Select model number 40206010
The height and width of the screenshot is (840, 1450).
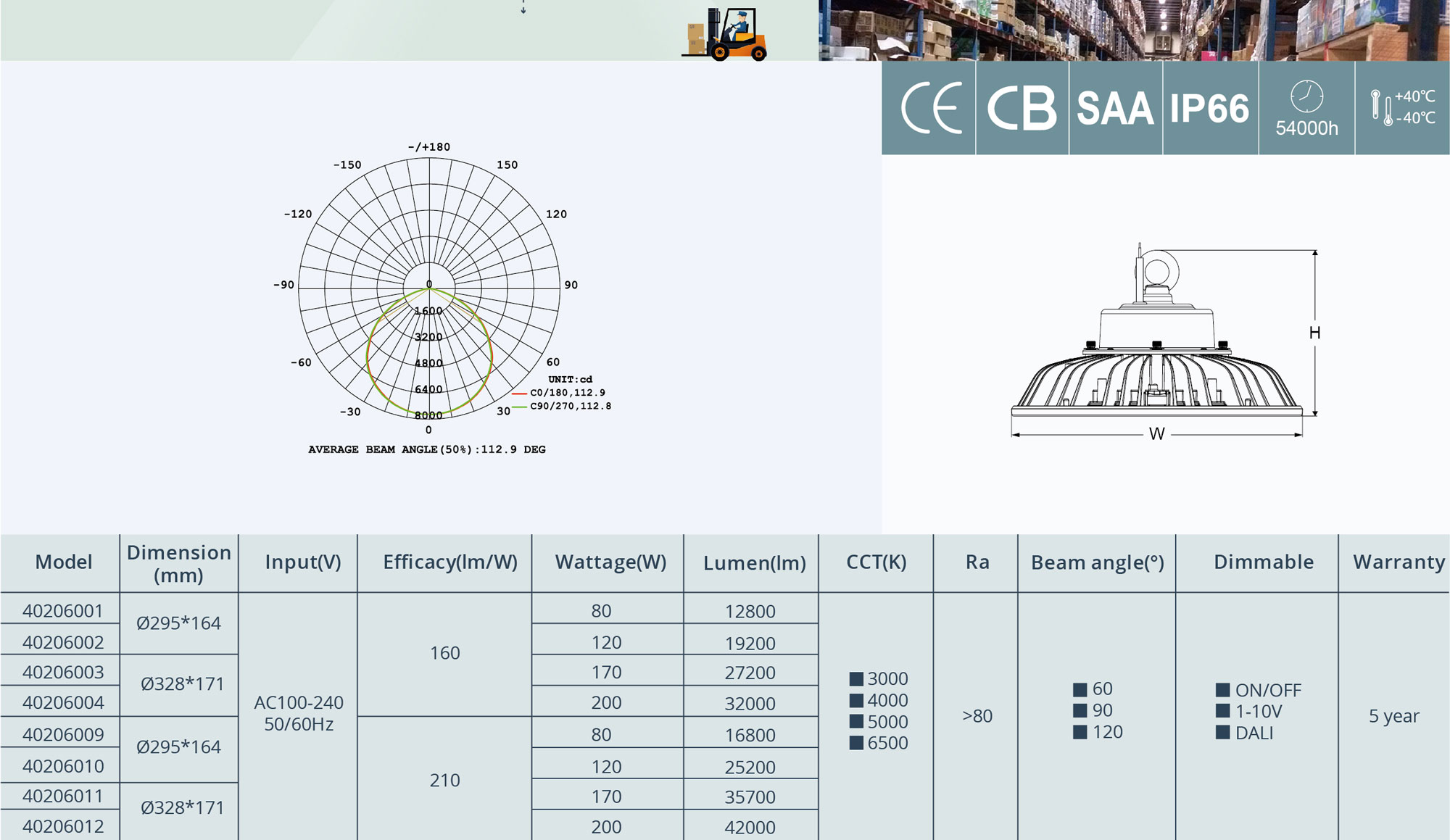pos(63,766)
